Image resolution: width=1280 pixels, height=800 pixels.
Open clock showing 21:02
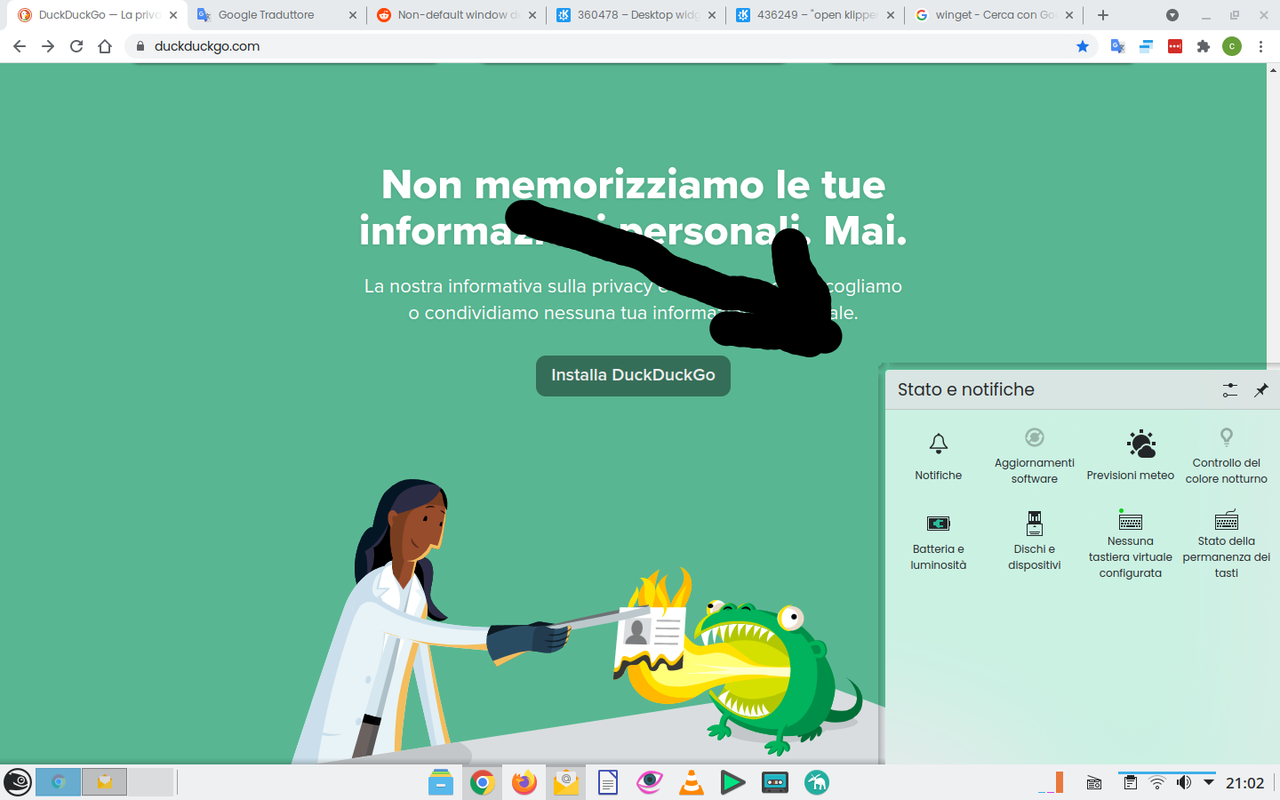pyautogui.click(x=1246, y=783)
